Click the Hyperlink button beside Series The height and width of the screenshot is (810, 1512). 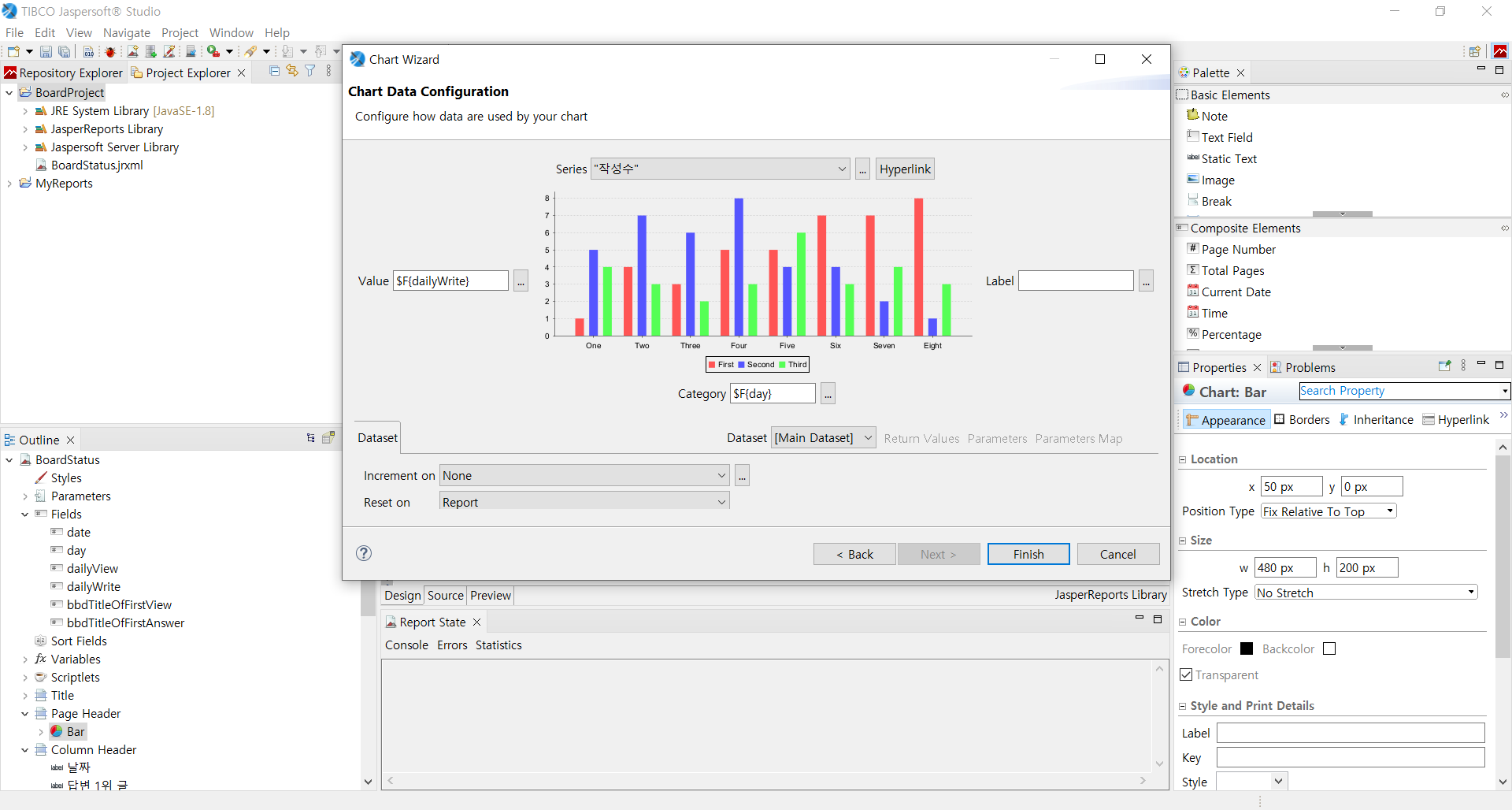(905, 169)
